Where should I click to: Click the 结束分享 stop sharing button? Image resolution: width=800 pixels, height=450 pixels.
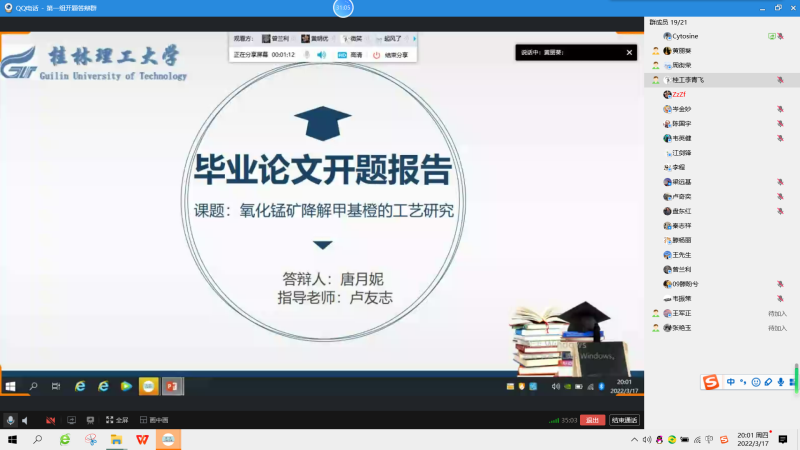coord(394,55)
